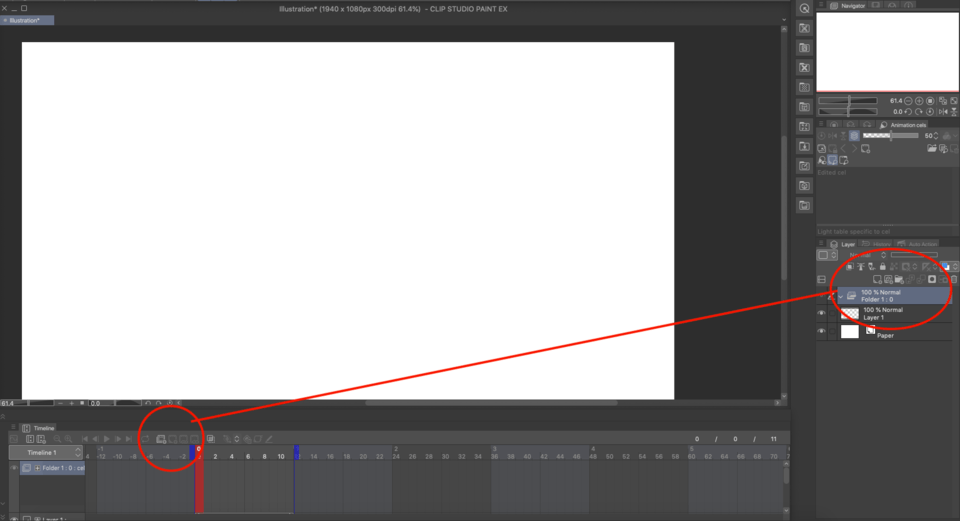The image size is (960, 521).
Task: Click frame 24 on the timeline ruler
Action: [396, 456]
